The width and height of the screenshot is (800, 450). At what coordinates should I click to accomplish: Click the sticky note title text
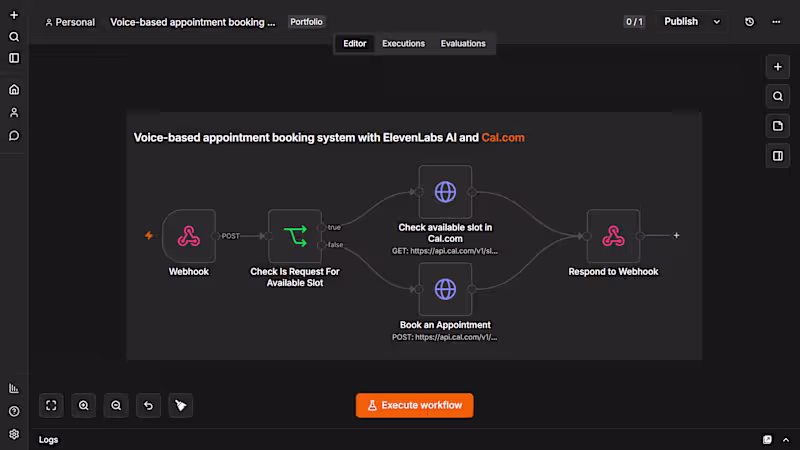(x=329, y=137)
